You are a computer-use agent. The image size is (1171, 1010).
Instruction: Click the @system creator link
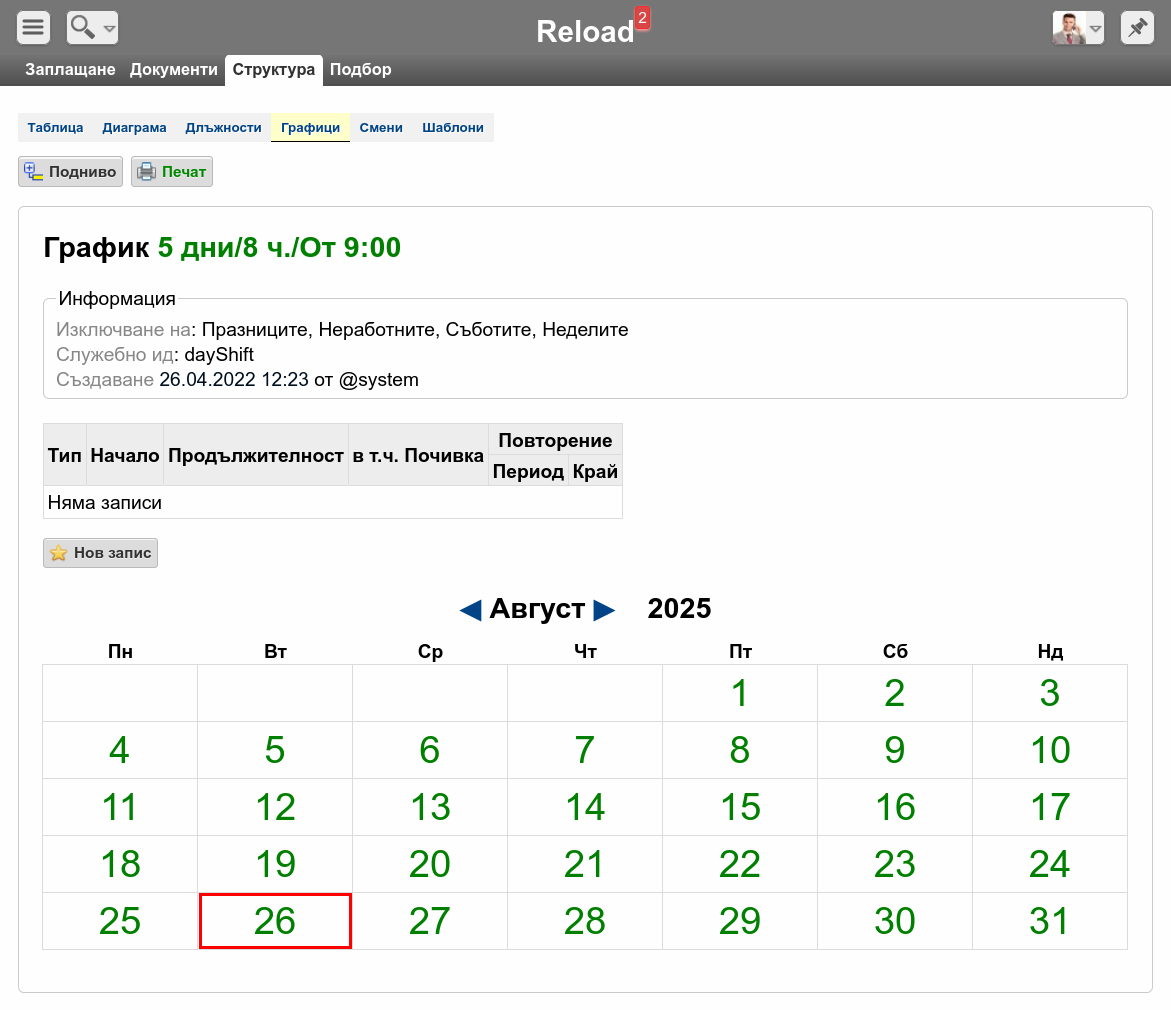pos(379,379)
